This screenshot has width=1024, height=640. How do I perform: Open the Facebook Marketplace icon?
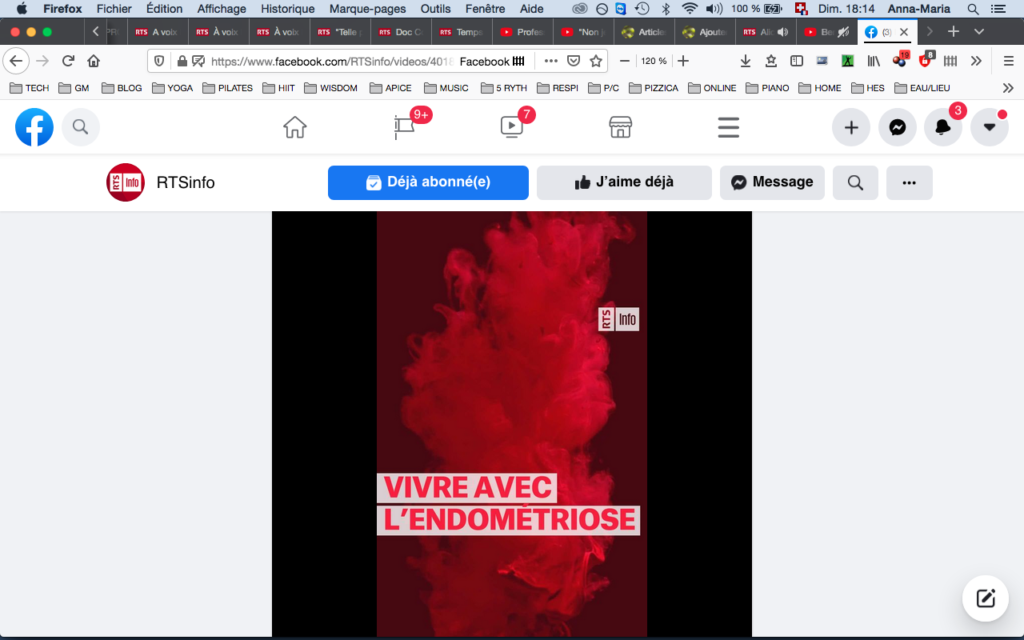pos(620,127)
